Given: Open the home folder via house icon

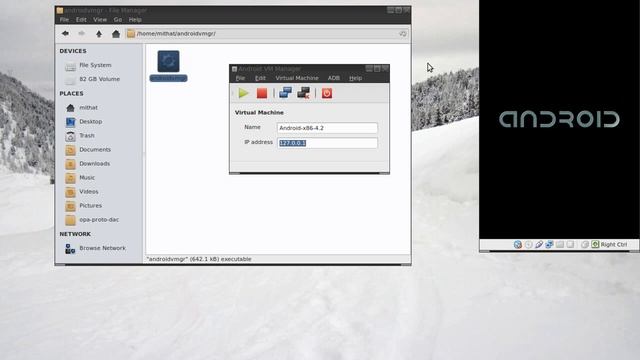Looking at the screenshot, I should (116, 34).
